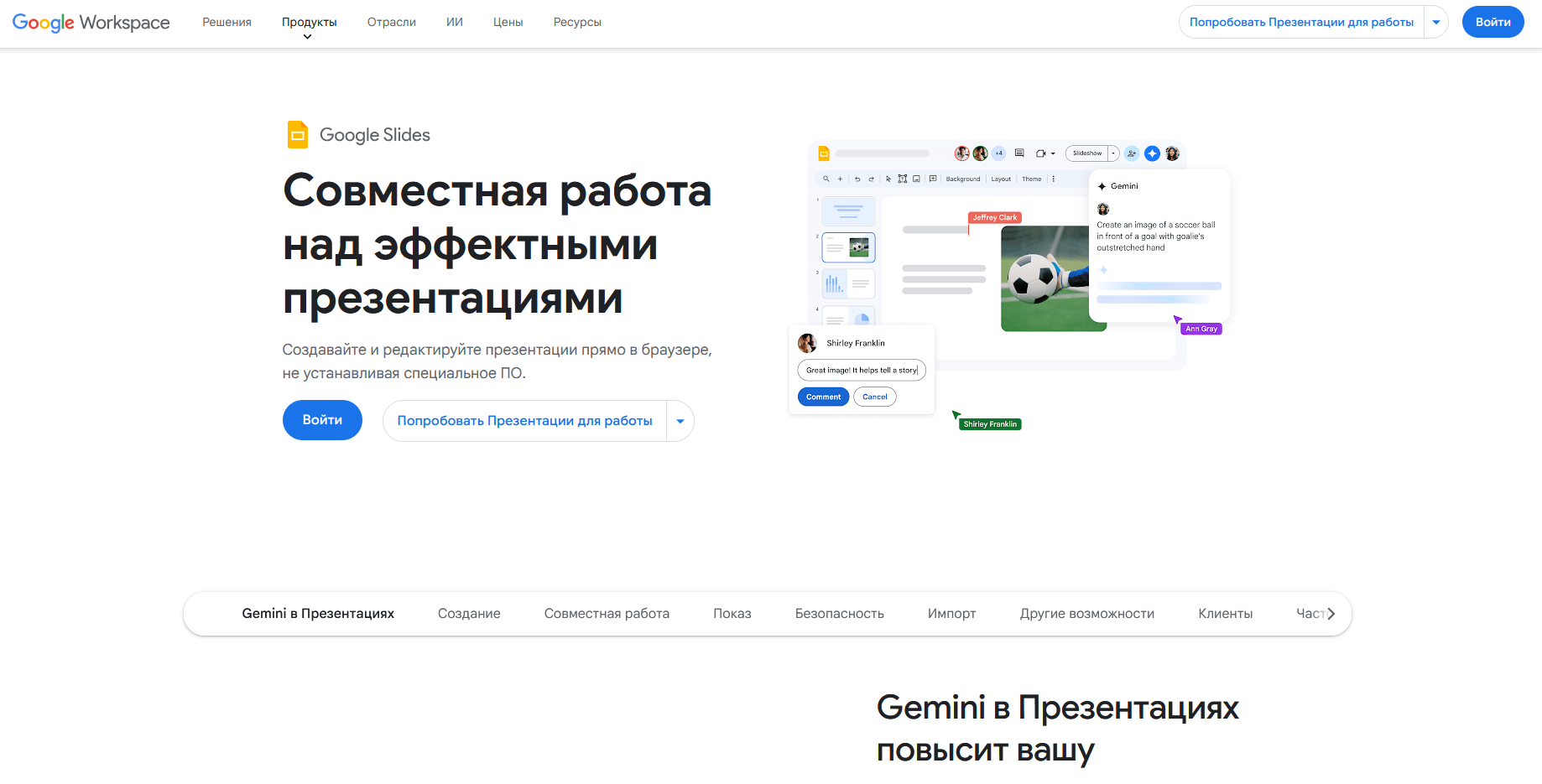The image size is (1542, 784).
Task: Select the Импорт section tab
Action: click(952, 614)
